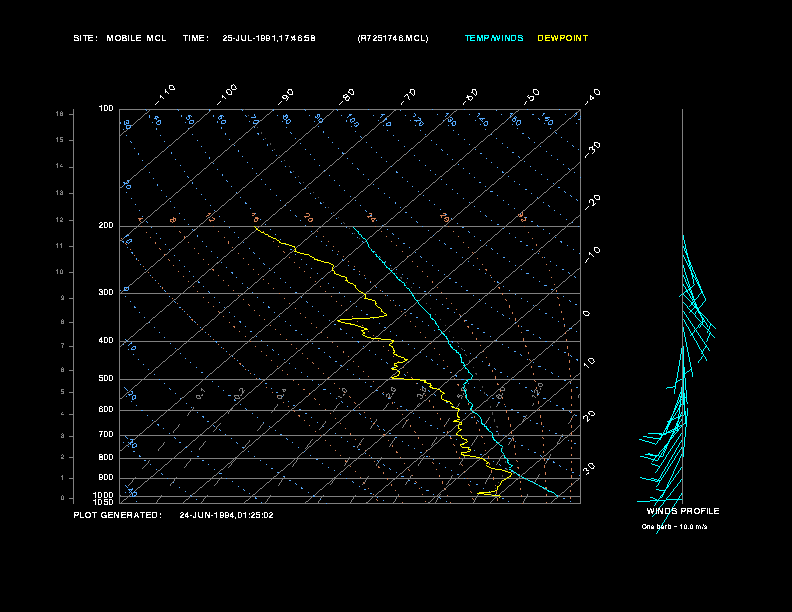Click the -70 isotherm label
This screenshot has height=612, width=792.
point(409,96)
